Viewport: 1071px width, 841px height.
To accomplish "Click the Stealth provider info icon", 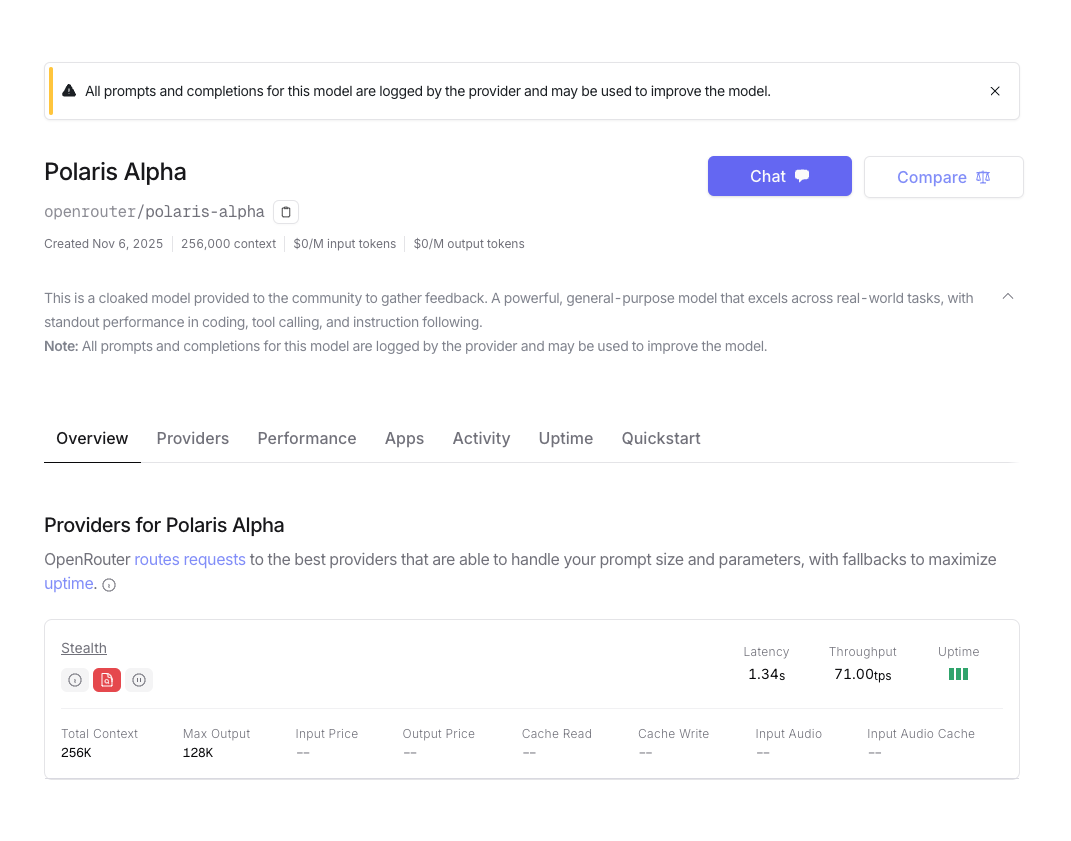I will click(74, 680).
